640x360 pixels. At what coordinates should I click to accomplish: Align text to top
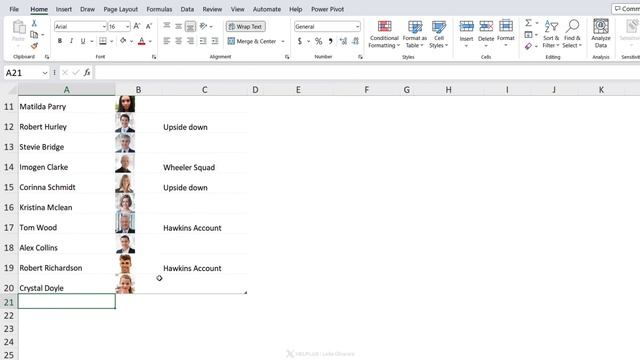(x=167, y=26)
